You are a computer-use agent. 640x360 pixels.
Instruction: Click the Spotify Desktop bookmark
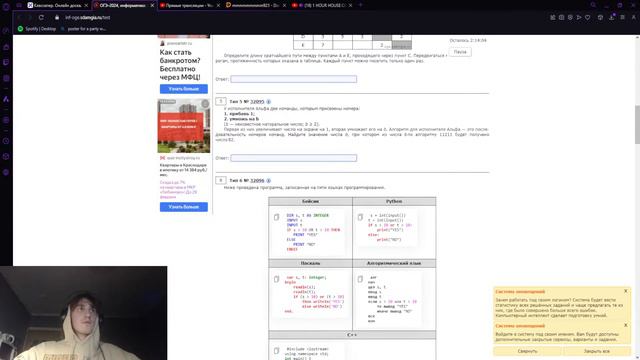tap(37, 29)
